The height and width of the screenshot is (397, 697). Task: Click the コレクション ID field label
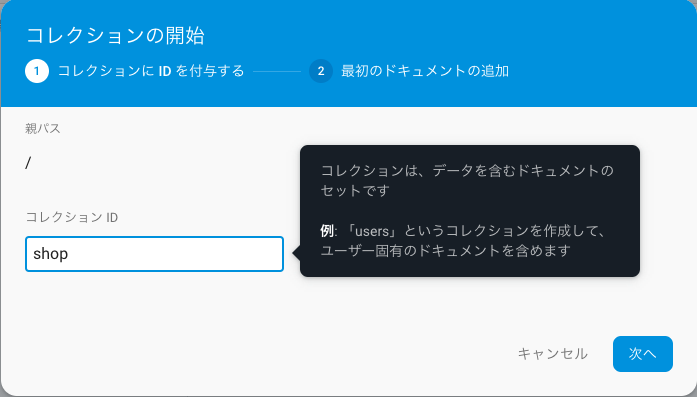click(x=72, y=217)
